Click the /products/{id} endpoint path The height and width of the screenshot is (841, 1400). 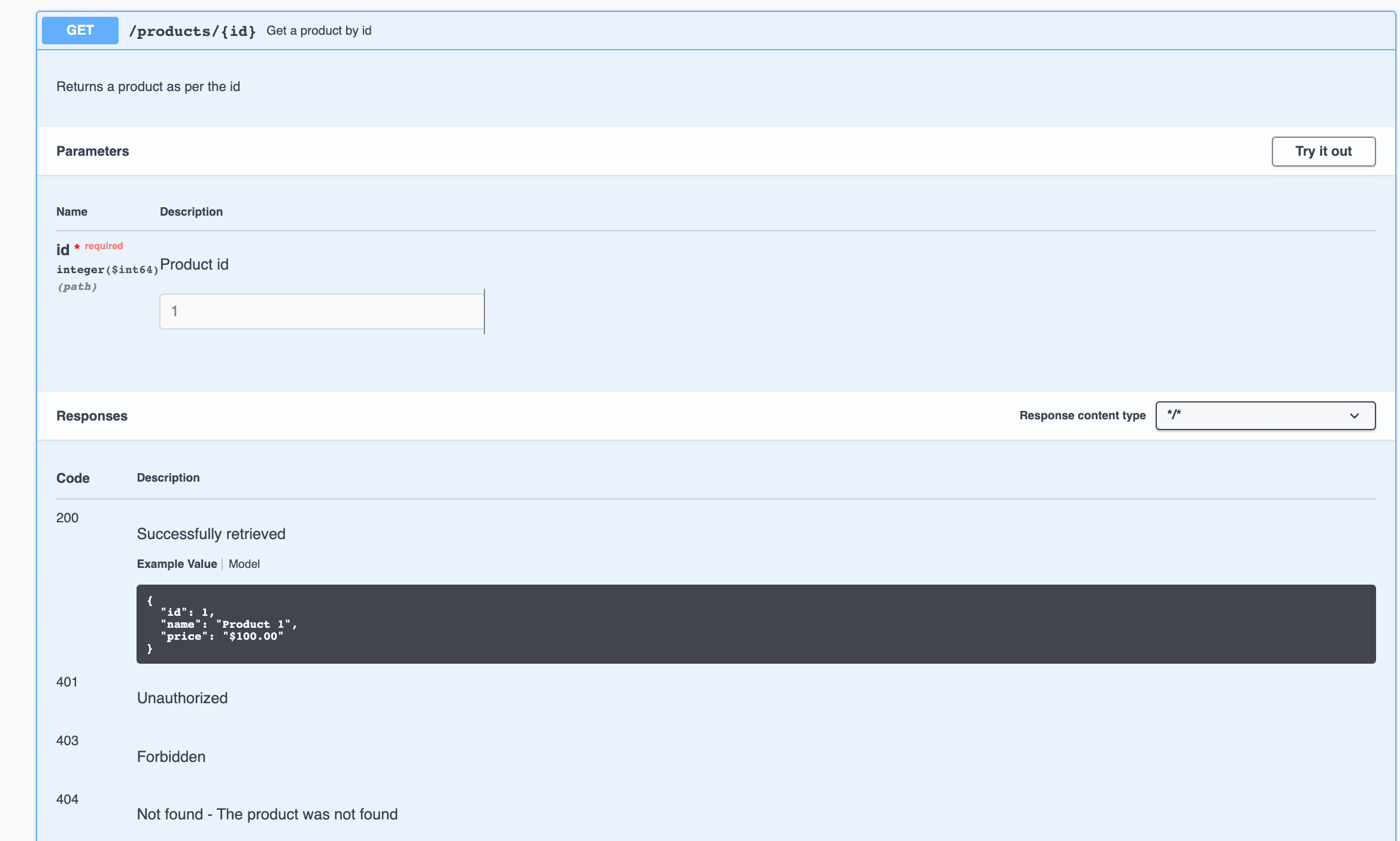(x=193, y=31)
